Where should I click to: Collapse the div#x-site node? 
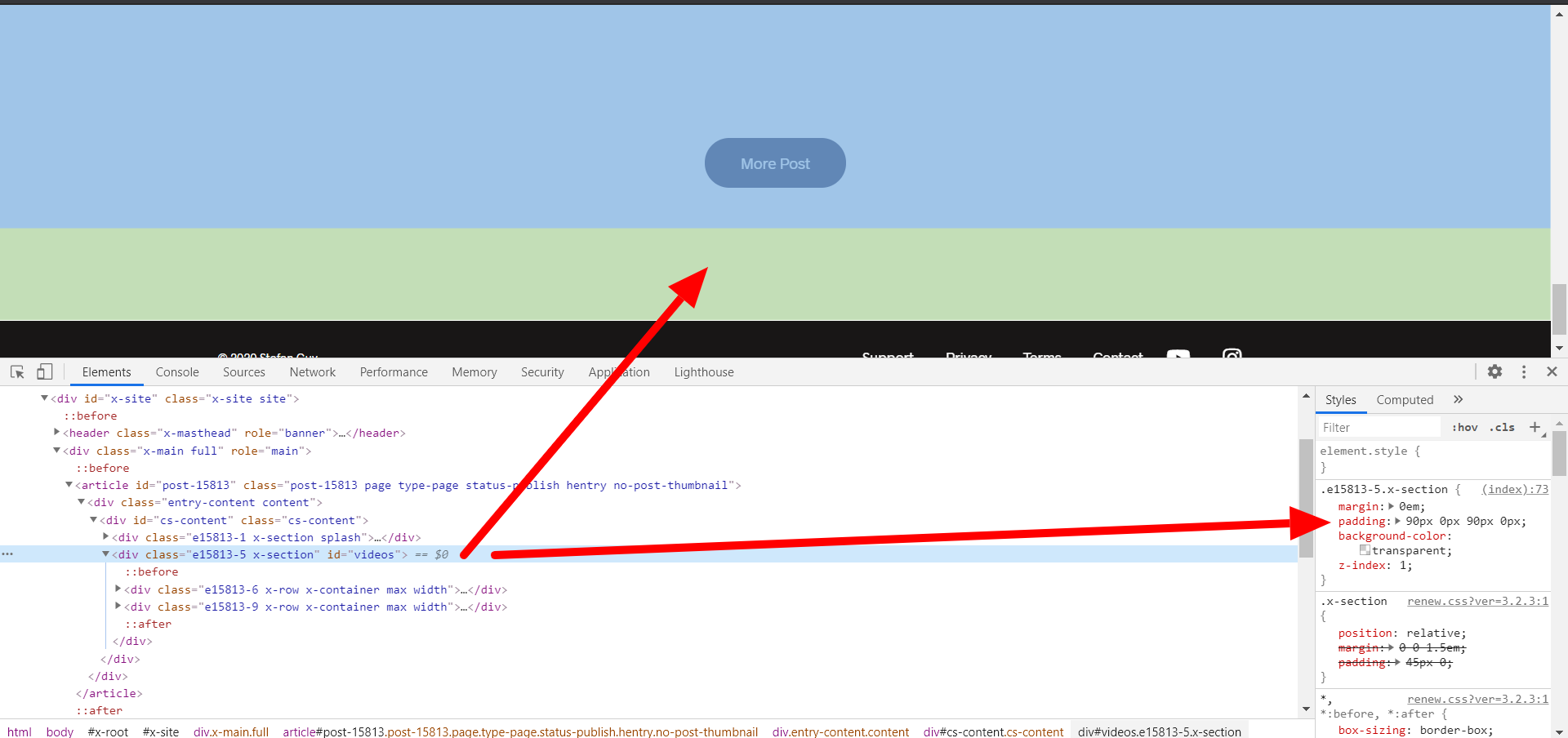tap(44, 398)
